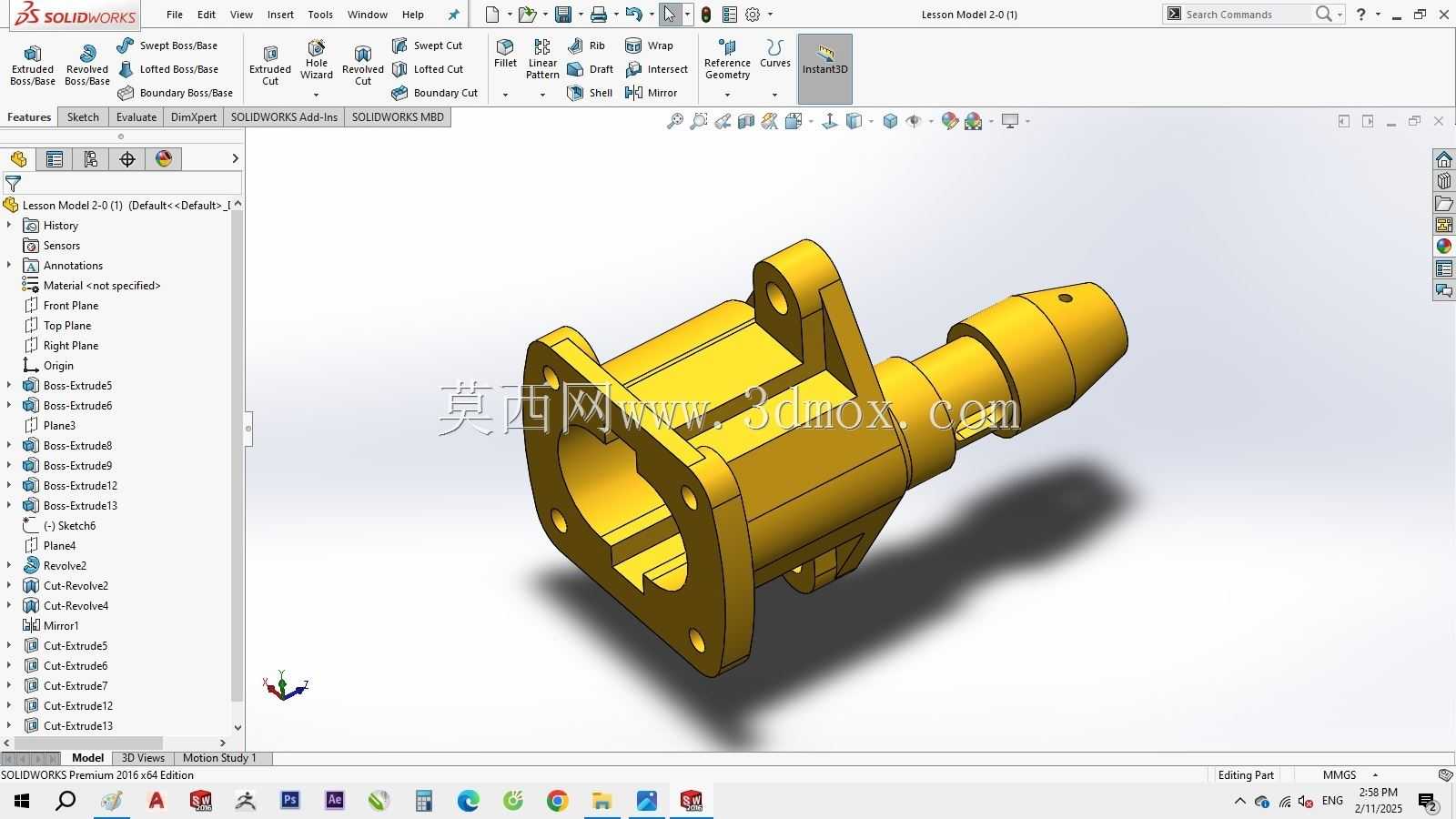
Task: Expand the Revolve2 feature node
Action: click(9, 566)
